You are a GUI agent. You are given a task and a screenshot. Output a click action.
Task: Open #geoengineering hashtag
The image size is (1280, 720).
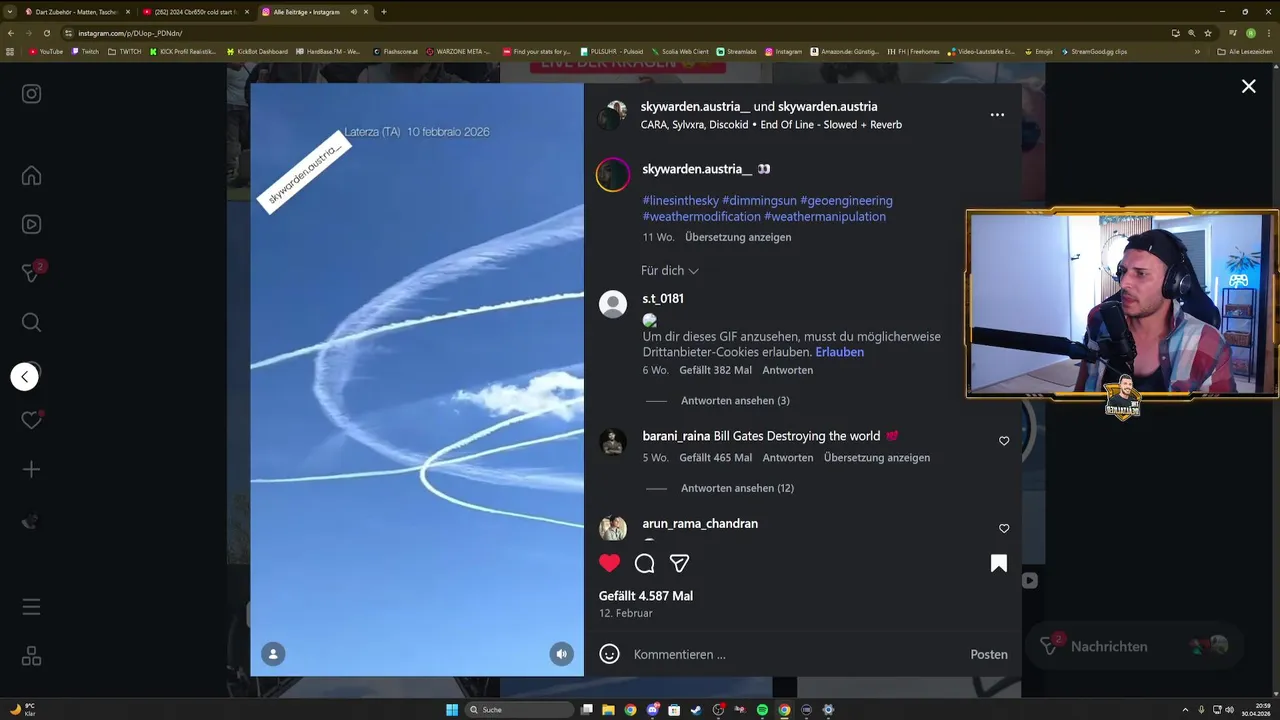tap(846, 201)
